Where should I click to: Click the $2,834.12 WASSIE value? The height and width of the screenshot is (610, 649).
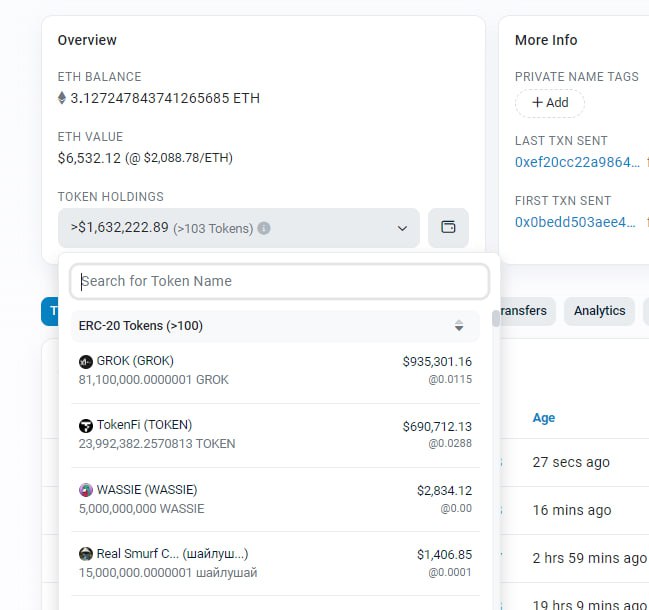444,491
